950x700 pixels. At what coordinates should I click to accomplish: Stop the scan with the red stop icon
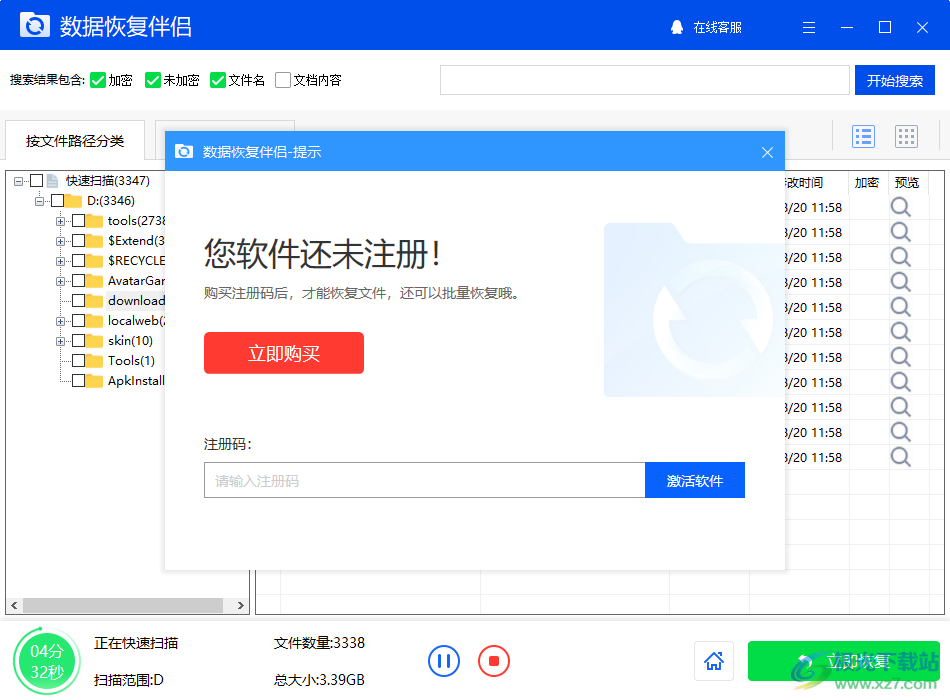click(493, 661)
